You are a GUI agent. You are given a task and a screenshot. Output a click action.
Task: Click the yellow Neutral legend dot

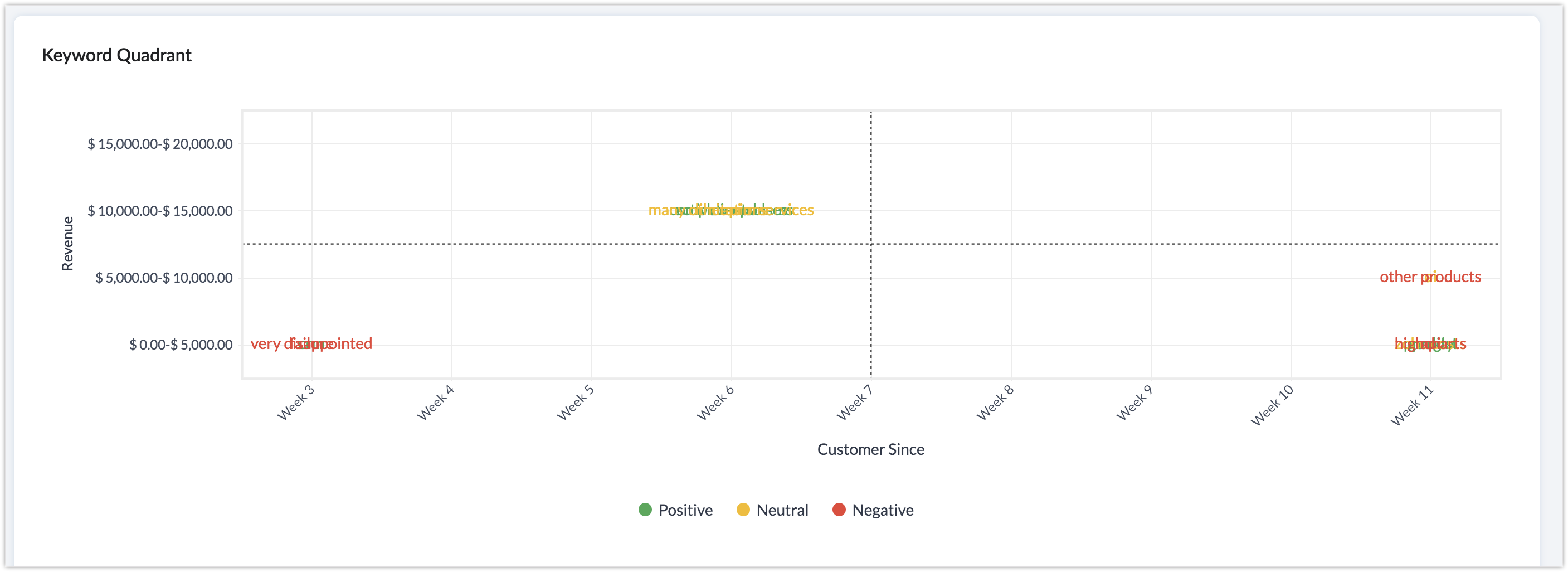pyautogui.click(x=743, y=509)
